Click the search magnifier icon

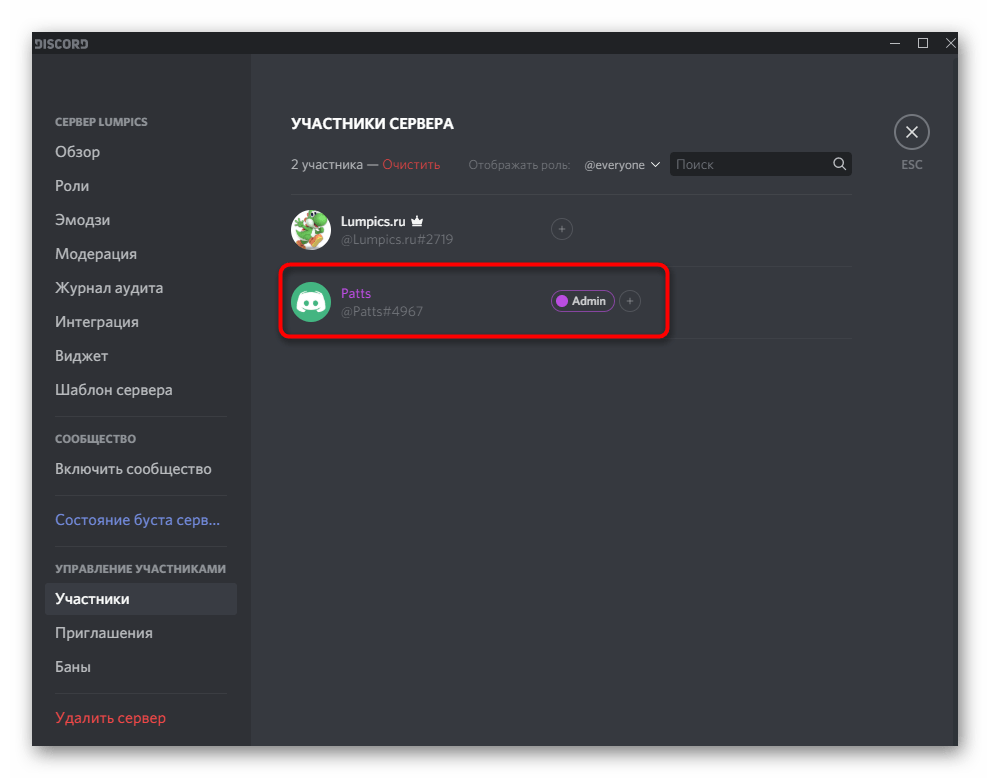tap(840, 164)
